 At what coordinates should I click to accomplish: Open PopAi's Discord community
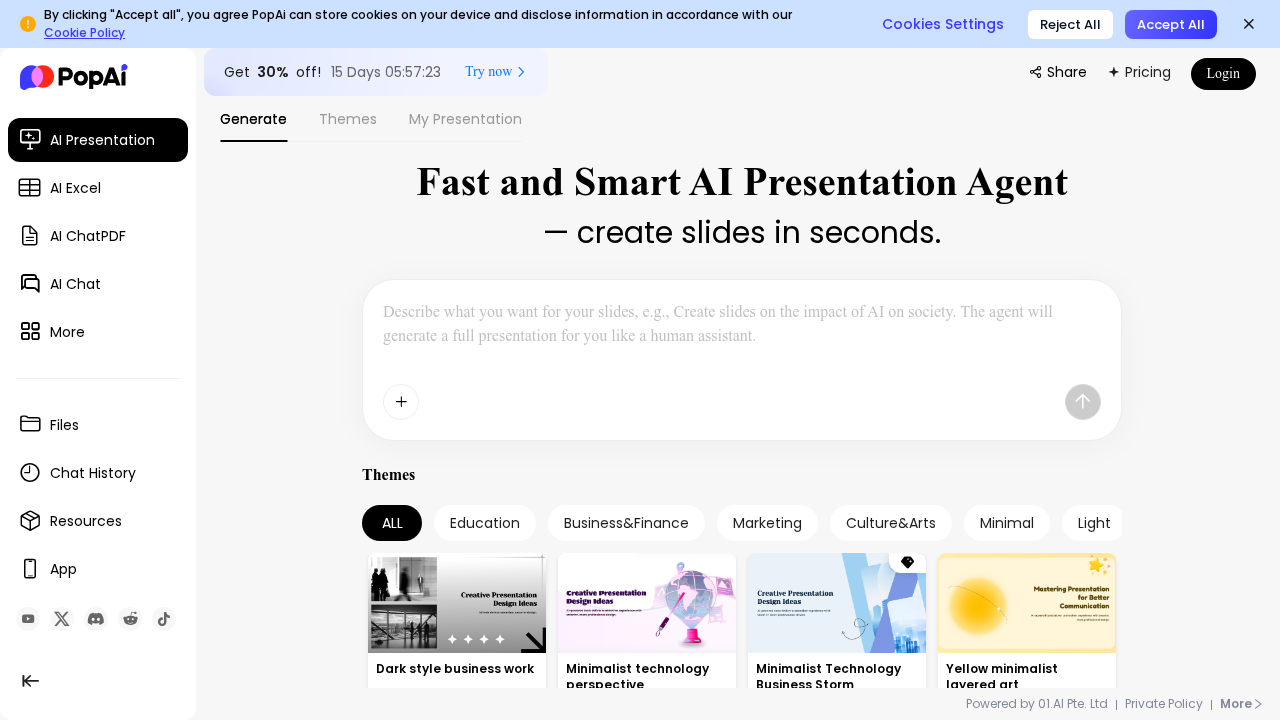click(x=95, y=619)
